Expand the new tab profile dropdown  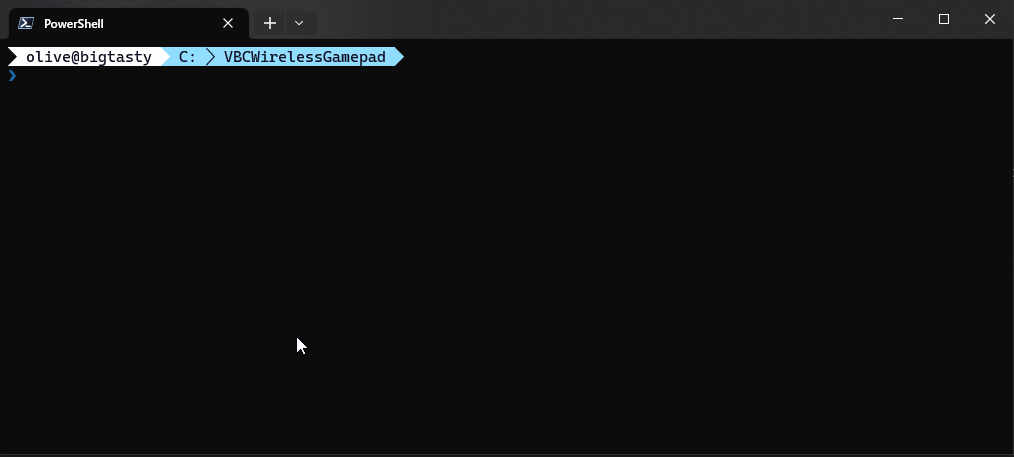[299, 23]
